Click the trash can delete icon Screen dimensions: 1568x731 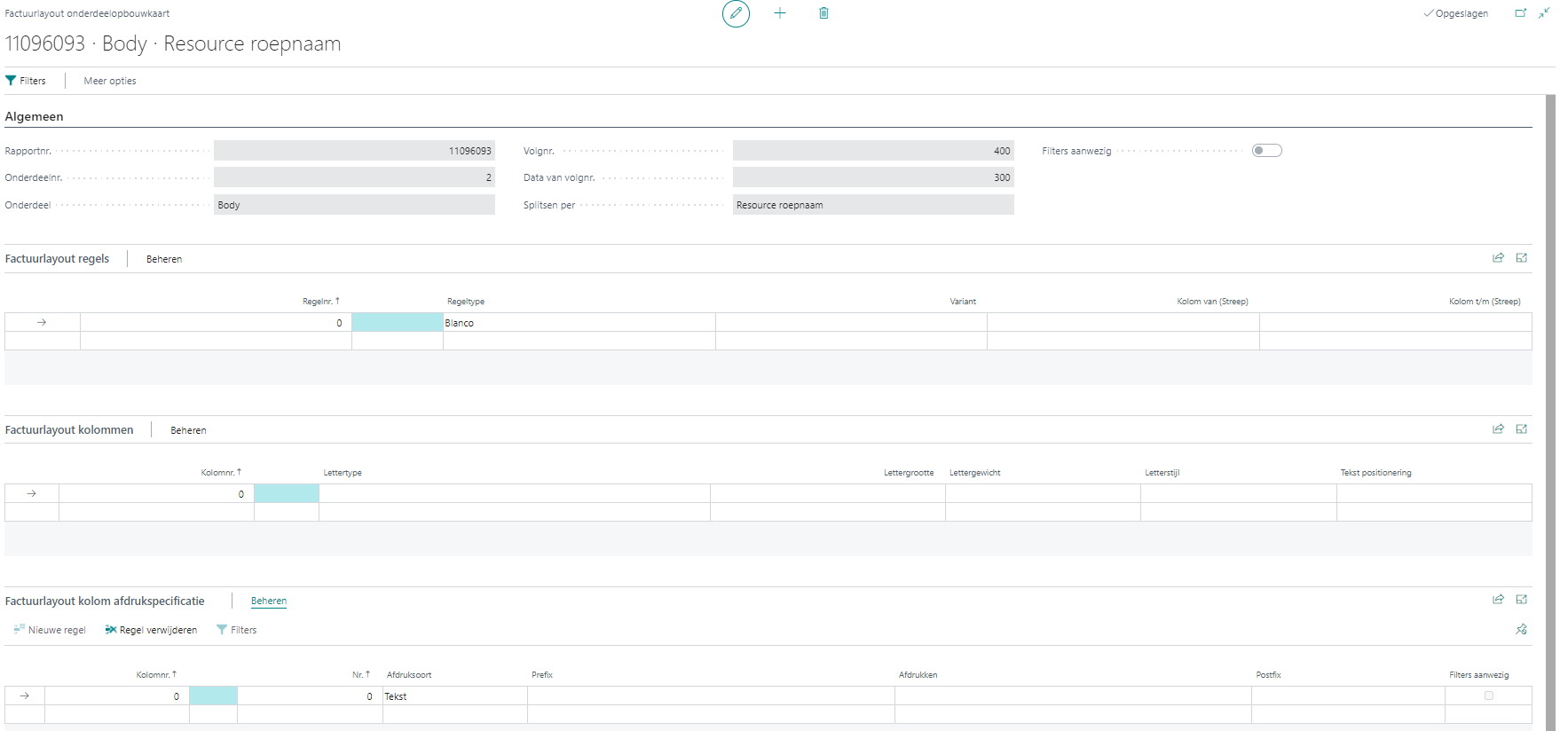(x=823, y=13)
